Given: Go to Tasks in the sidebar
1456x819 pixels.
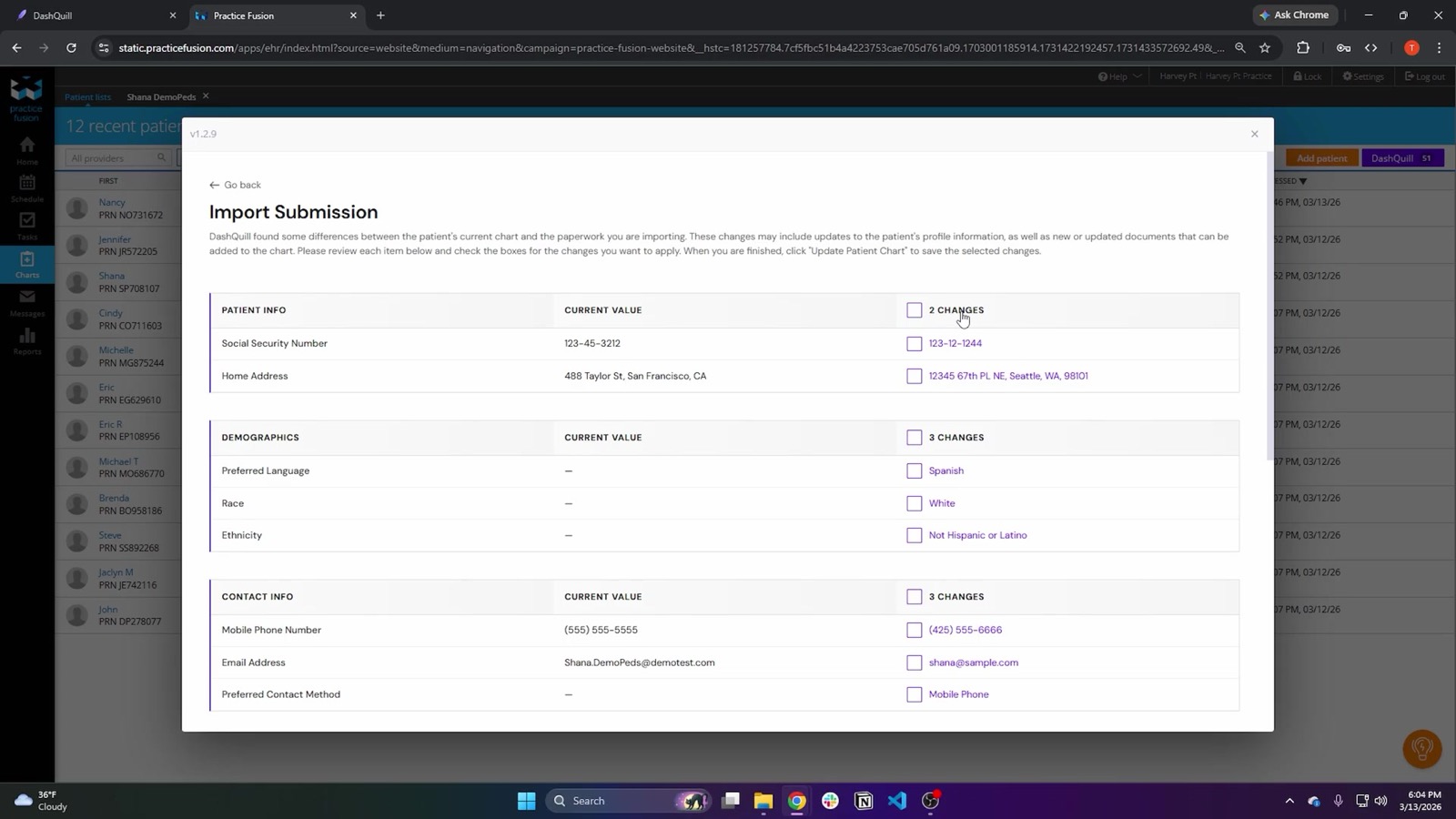Looking at the screenshot, I should pyautogui.click(x=27, y=226).
